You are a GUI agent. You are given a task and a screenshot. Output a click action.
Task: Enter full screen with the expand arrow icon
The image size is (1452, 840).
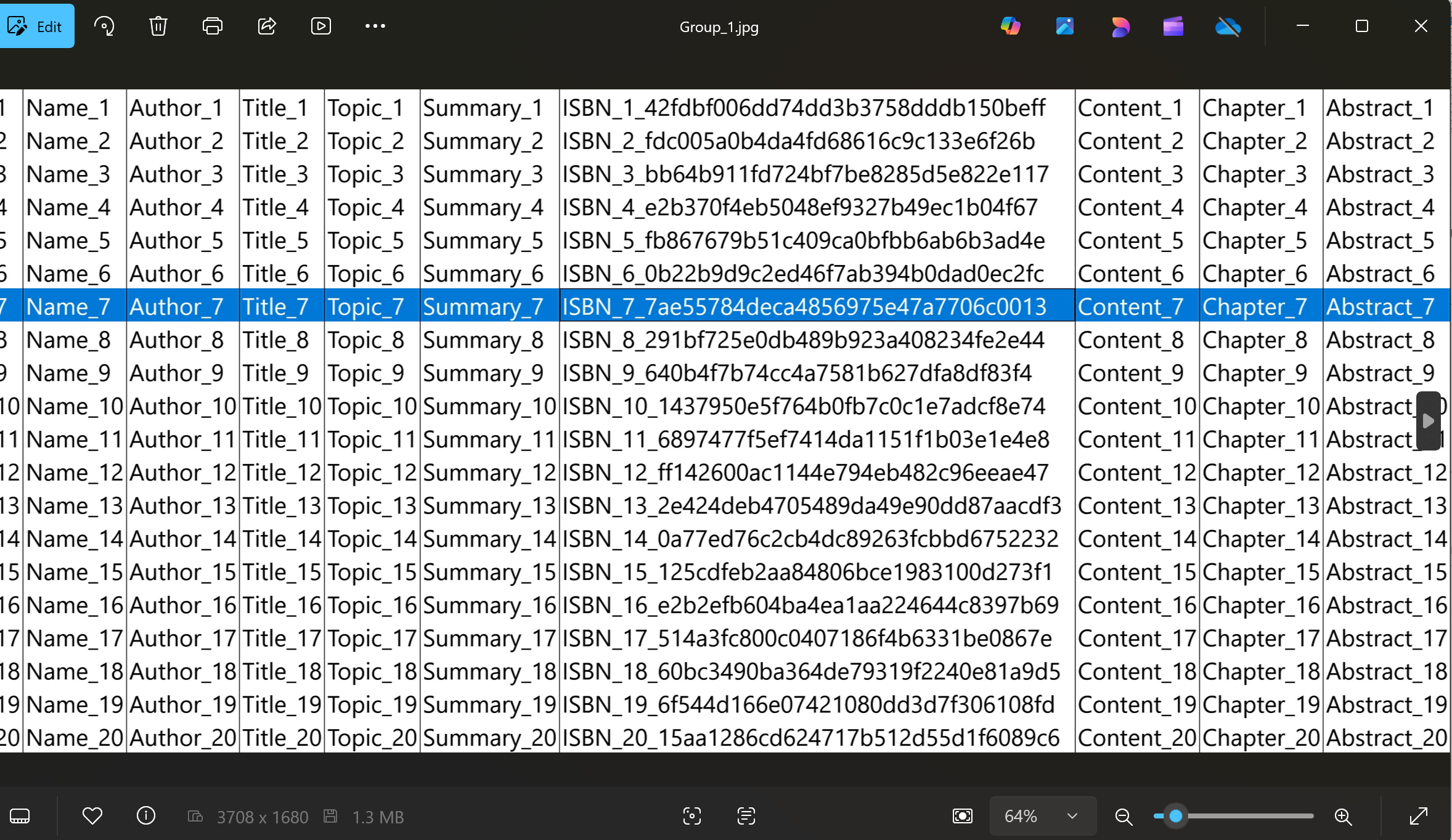point(1418,817)
